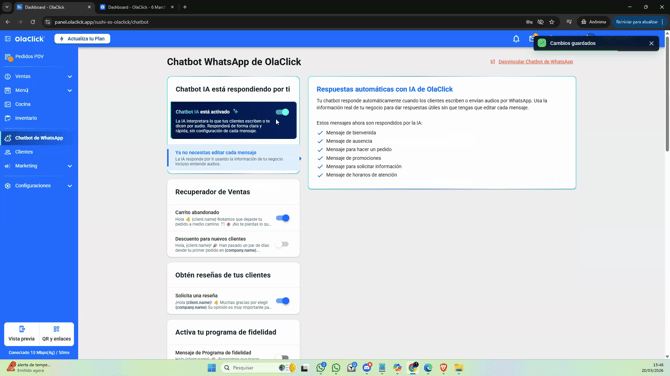Screen dimensions: 670x376
Task: Click the Ventas sidebar icon
Action: point(8,76)
